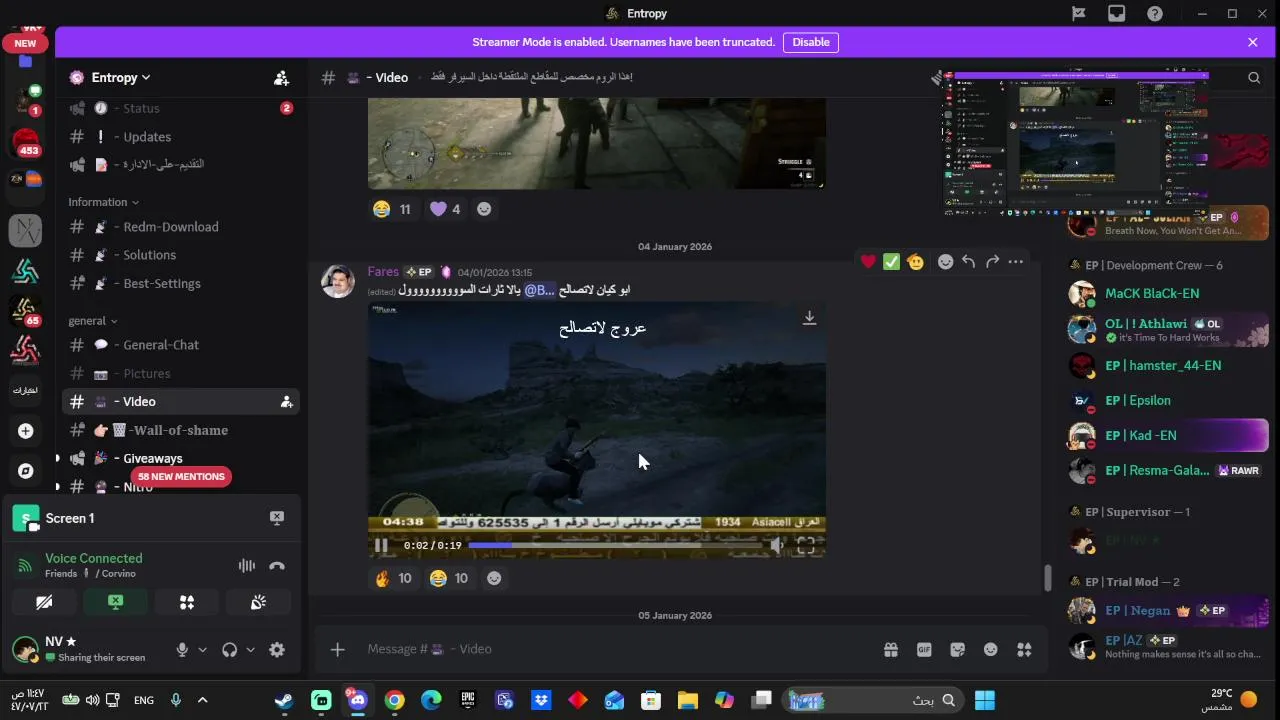
Task: Toggle screen share button
Action: coord(116,602)
